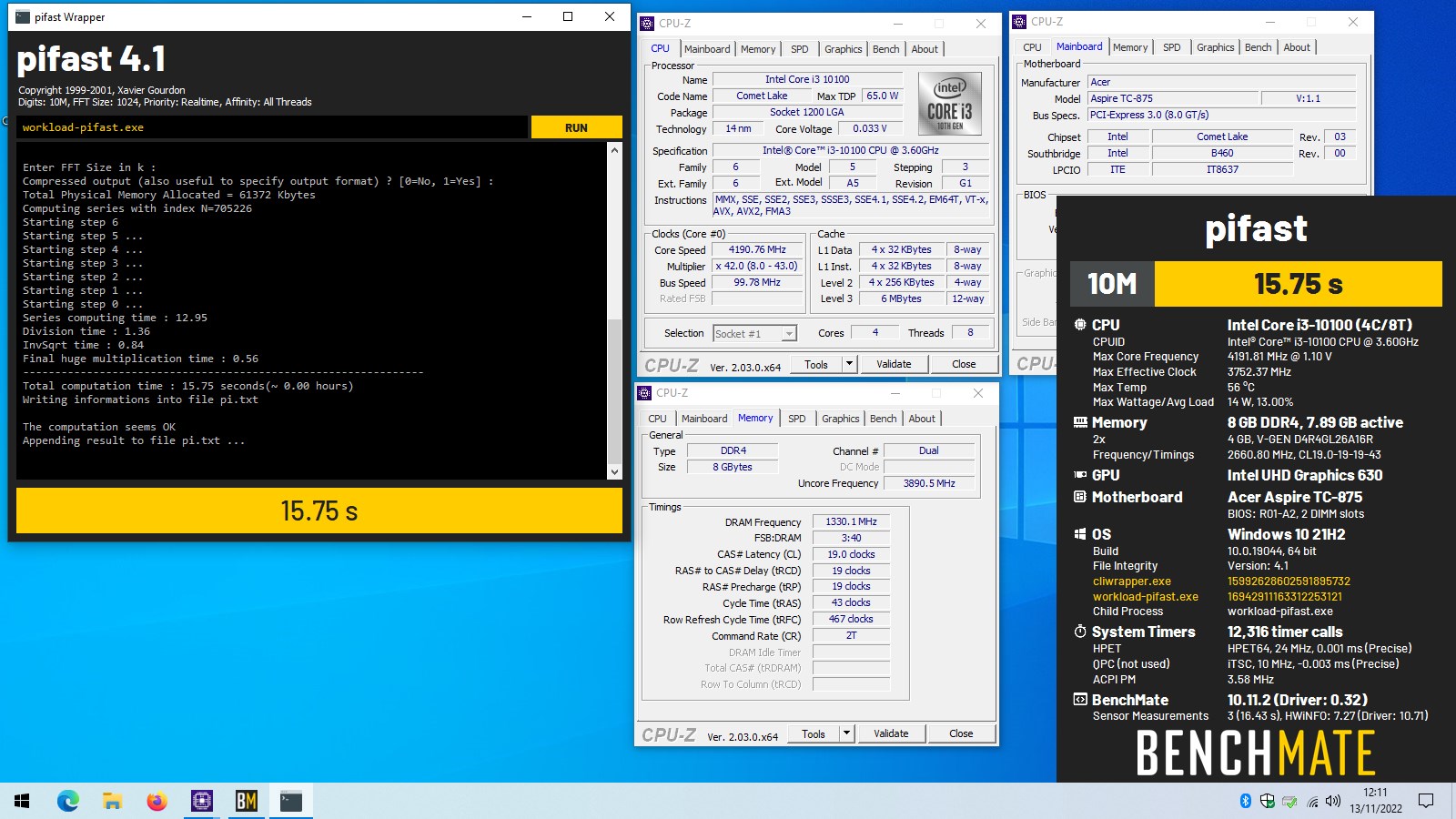Screen dimensions: 1456x819
Task: Click the CPU chip icon in BenchMate panel
Action: [x=1080, y=325]
